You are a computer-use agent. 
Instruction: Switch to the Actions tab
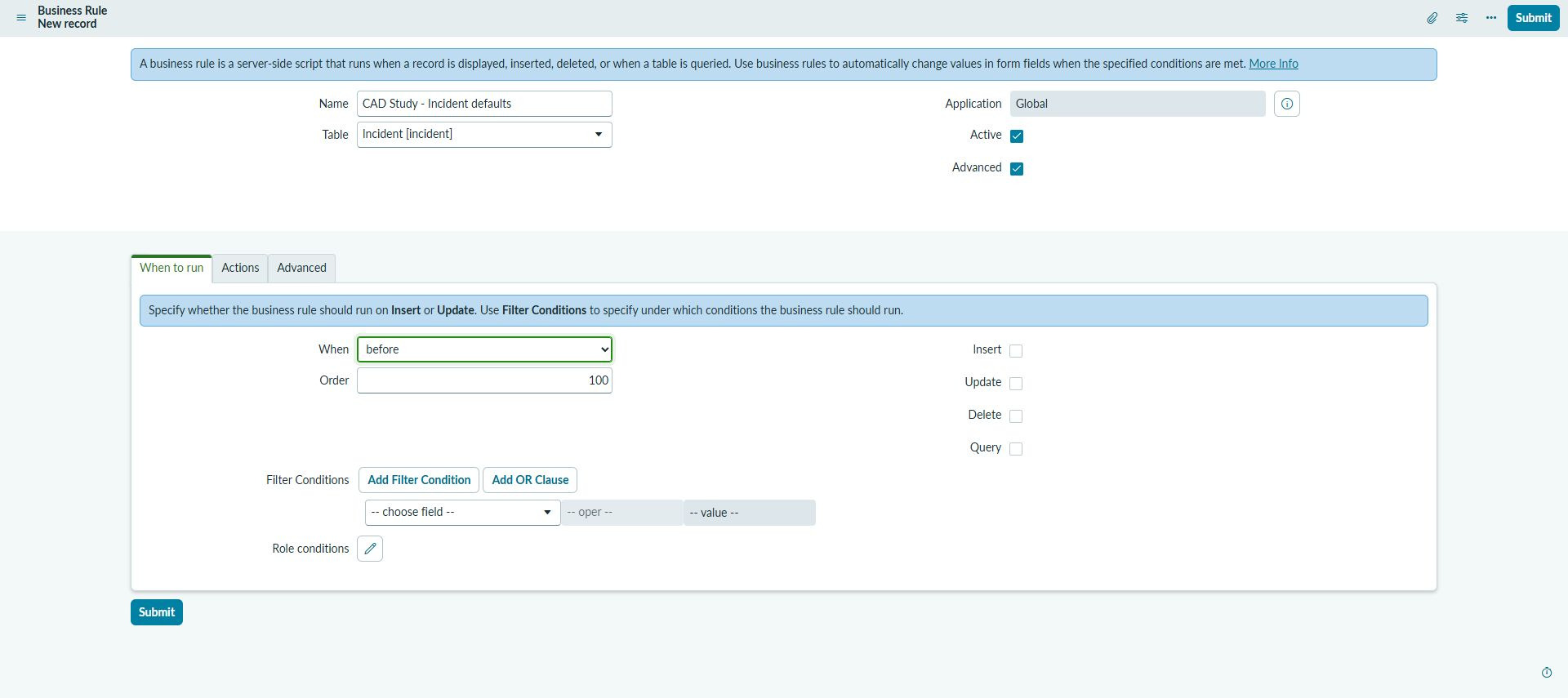(x=240, y=268)
